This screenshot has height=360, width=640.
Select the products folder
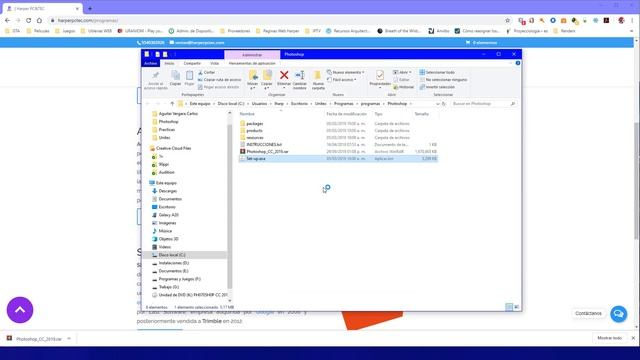pyautogui.click(x=254, y=131)
